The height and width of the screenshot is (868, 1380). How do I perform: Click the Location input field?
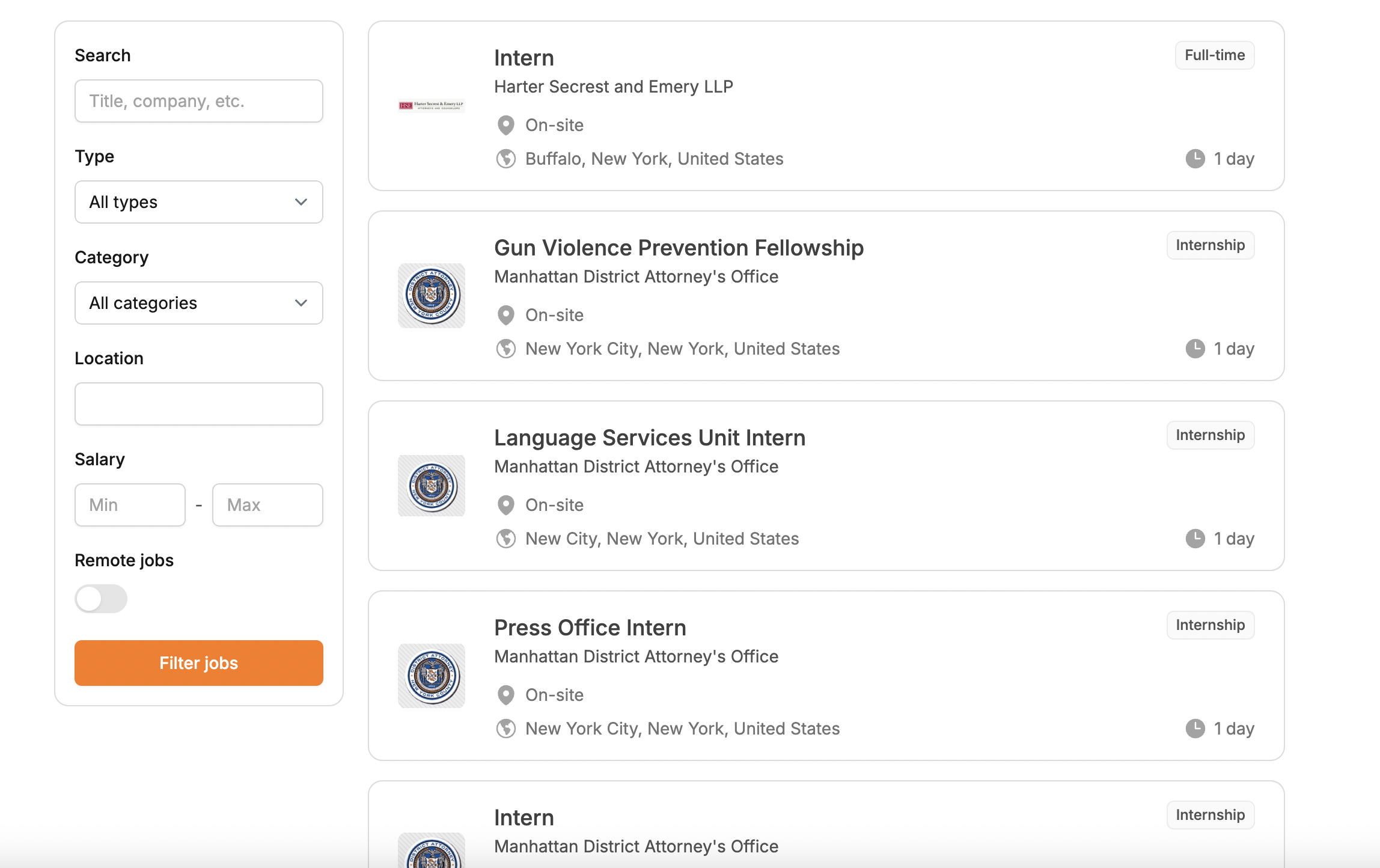[x=199, y=404]
